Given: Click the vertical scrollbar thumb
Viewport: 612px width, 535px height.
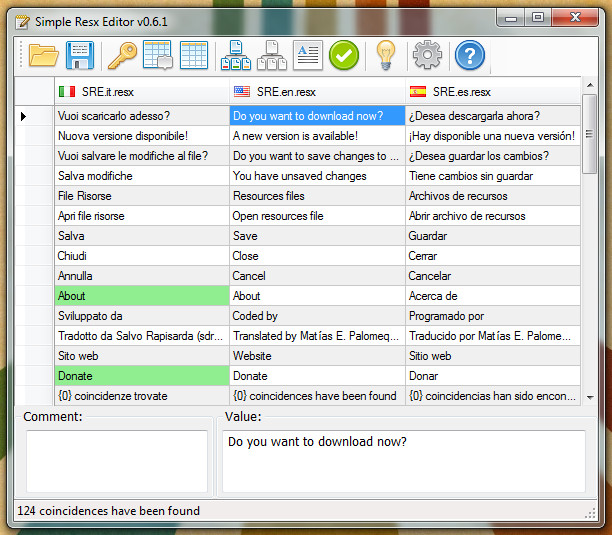Looking at the screenshot, I should (x=590, y=134).
